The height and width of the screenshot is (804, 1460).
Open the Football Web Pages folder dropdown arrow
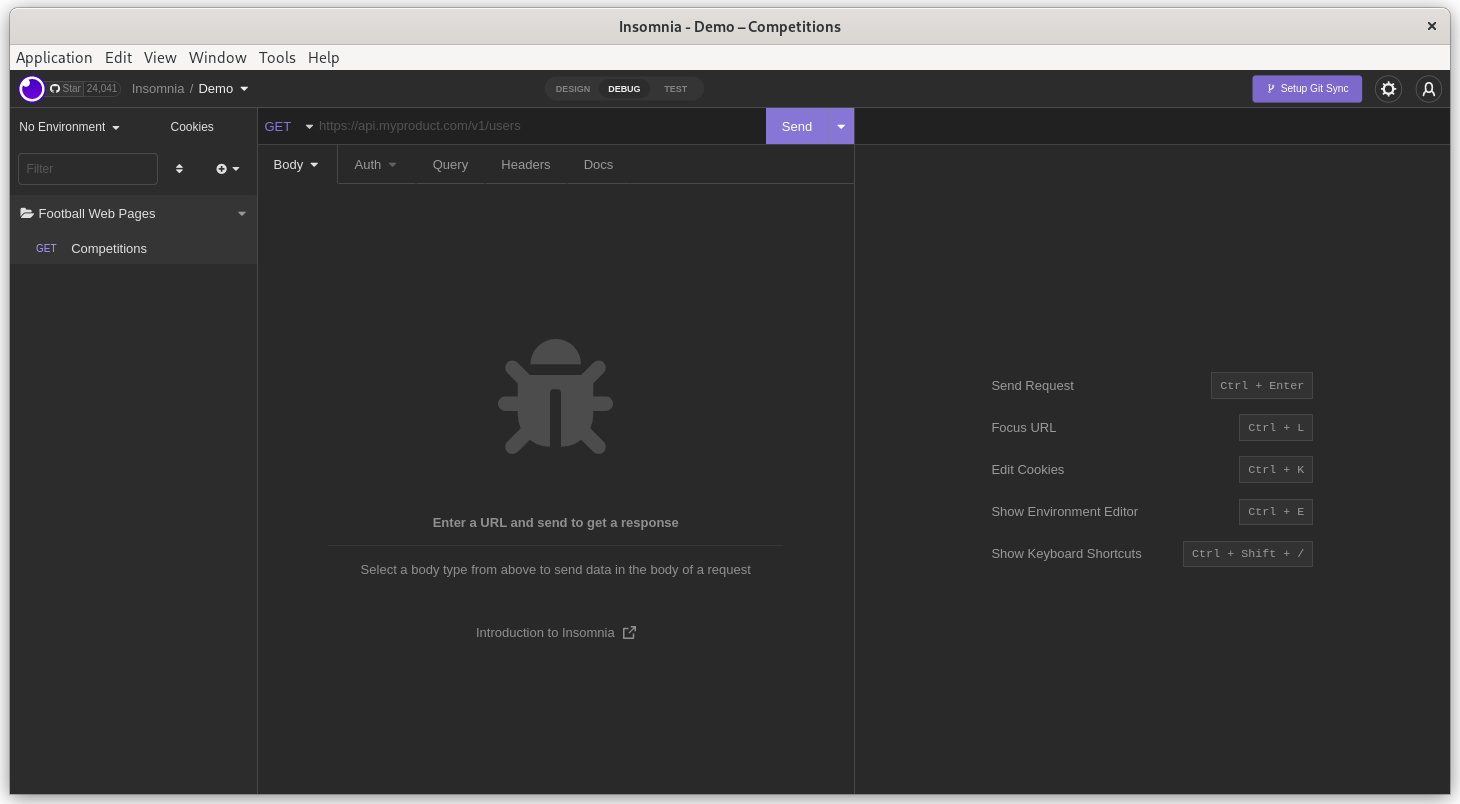241,214
